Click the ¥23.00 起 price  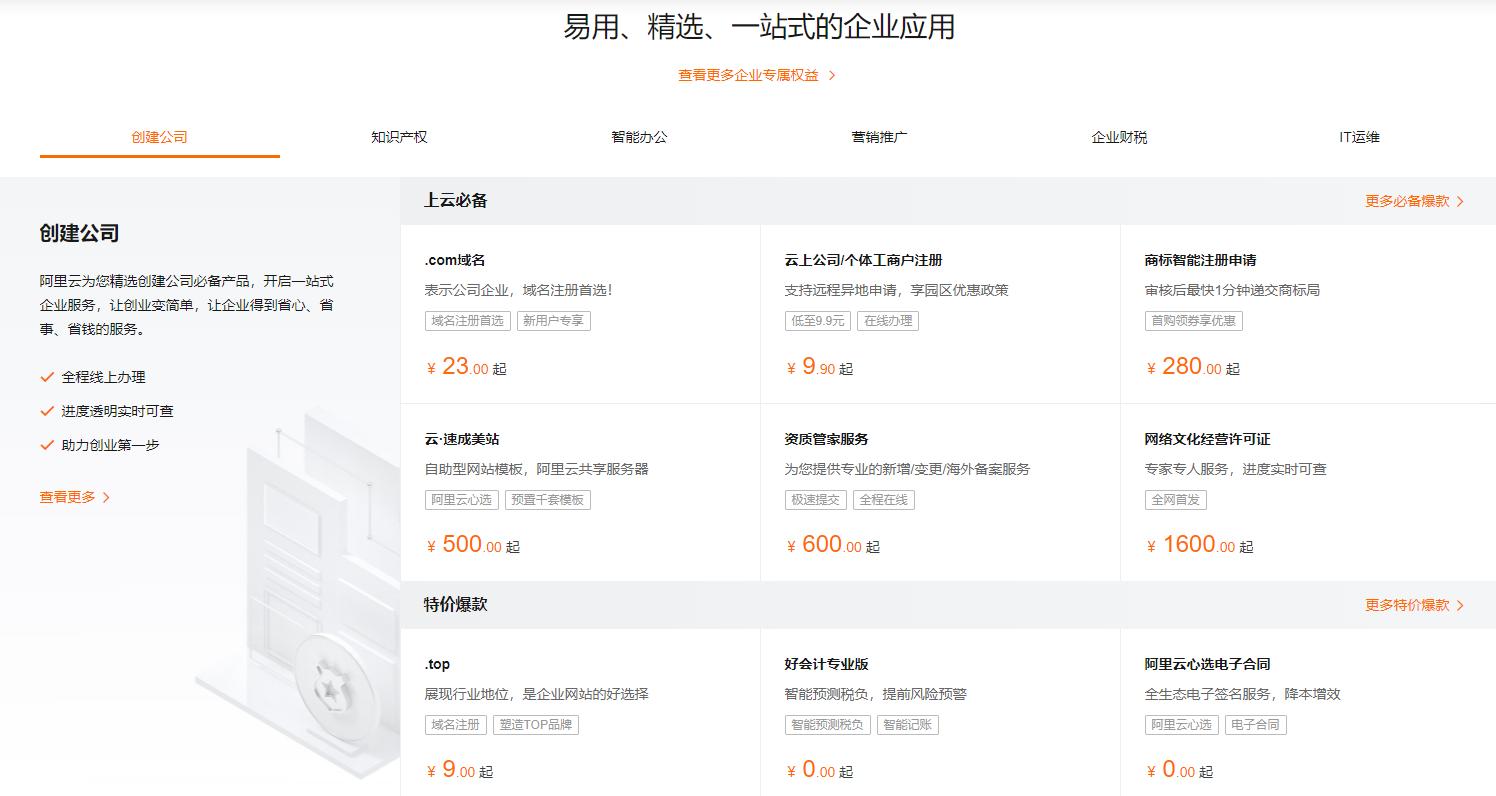467,367
